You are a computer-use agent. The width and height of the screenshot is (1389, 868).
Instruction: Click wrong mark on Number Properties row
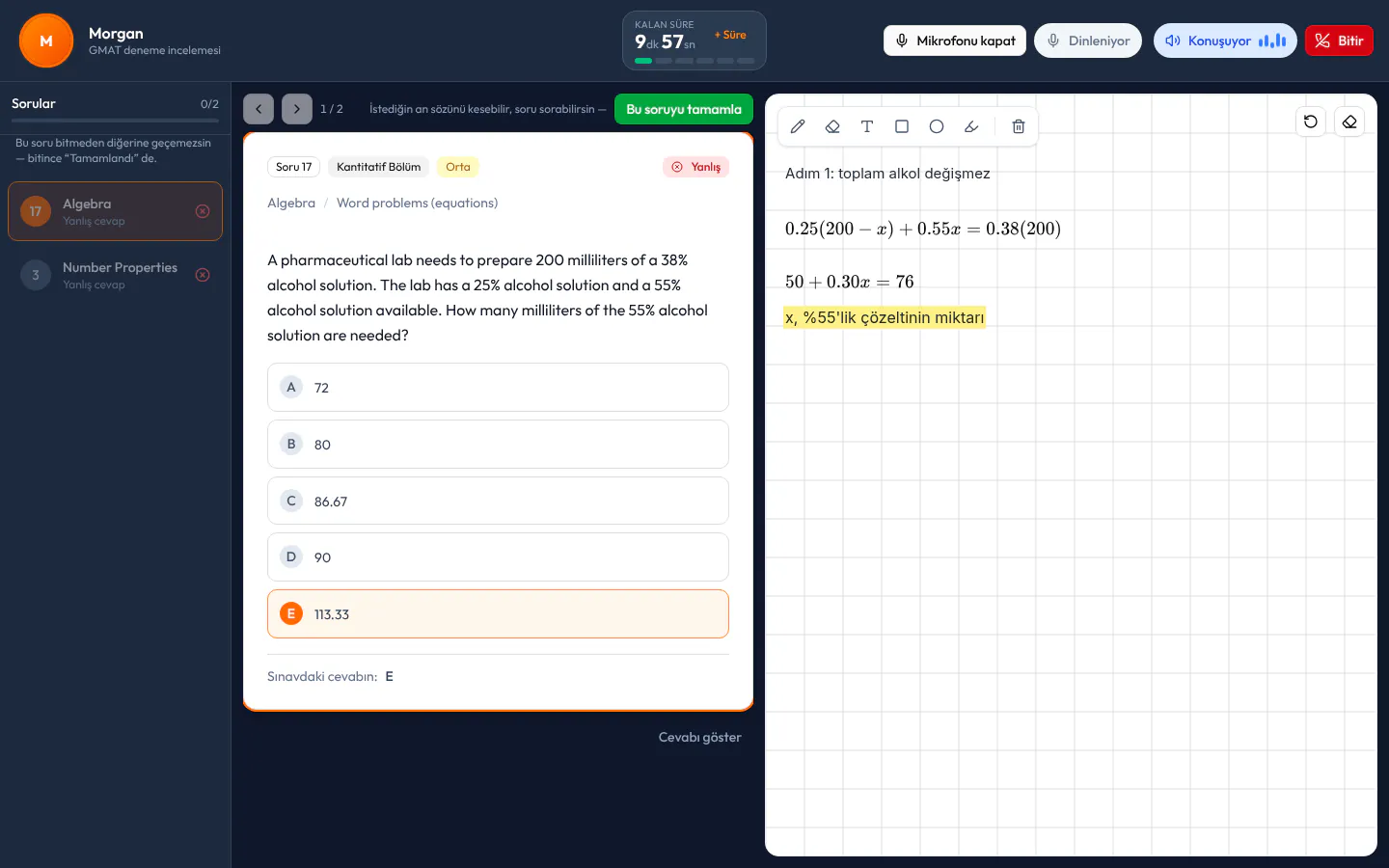pyautogui.click(x=203, y=275)
